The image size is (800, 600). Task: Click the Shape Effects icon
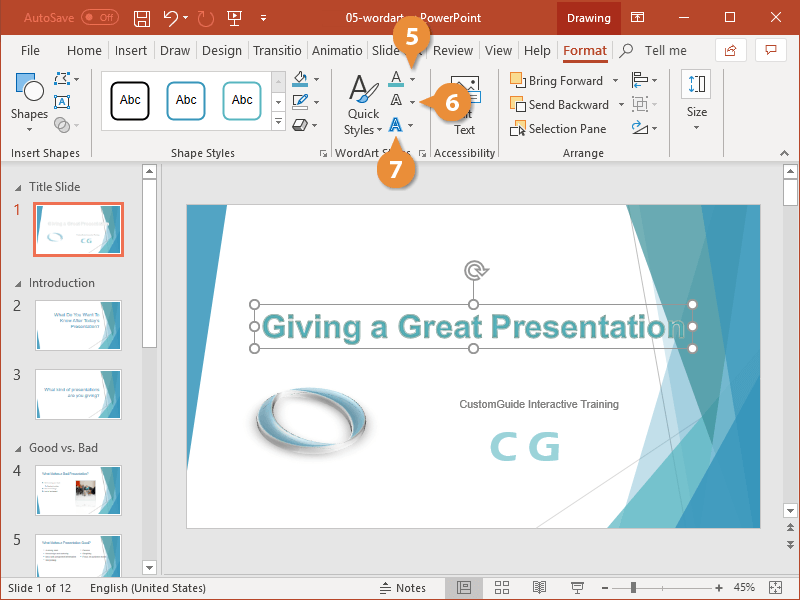[x=302, y=123]
